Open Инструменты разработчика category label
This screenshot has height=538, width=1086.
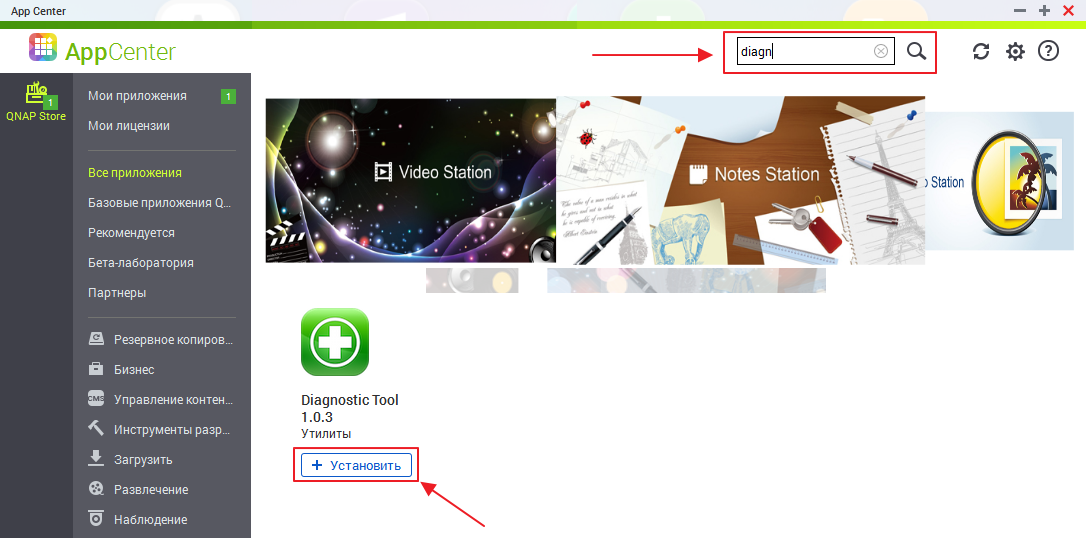coord(172,429)
